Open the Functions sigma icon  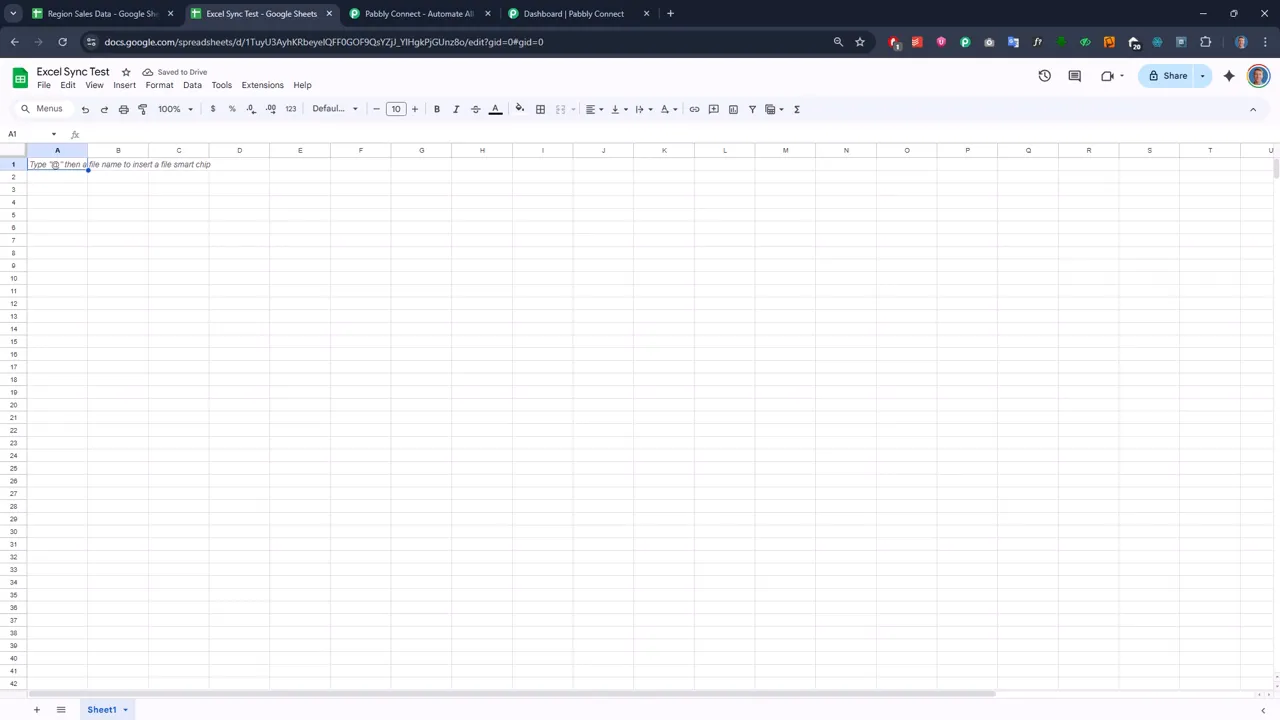tap(796, 109)
